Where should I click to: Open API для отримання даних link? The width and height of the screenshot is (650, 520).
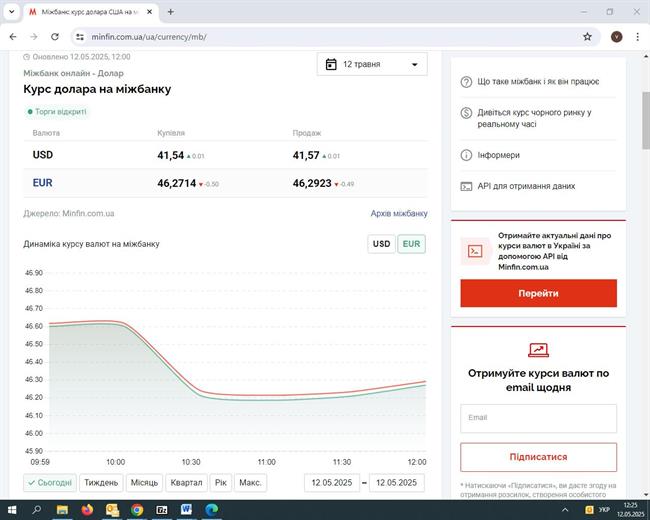click(x=526, y=186)
